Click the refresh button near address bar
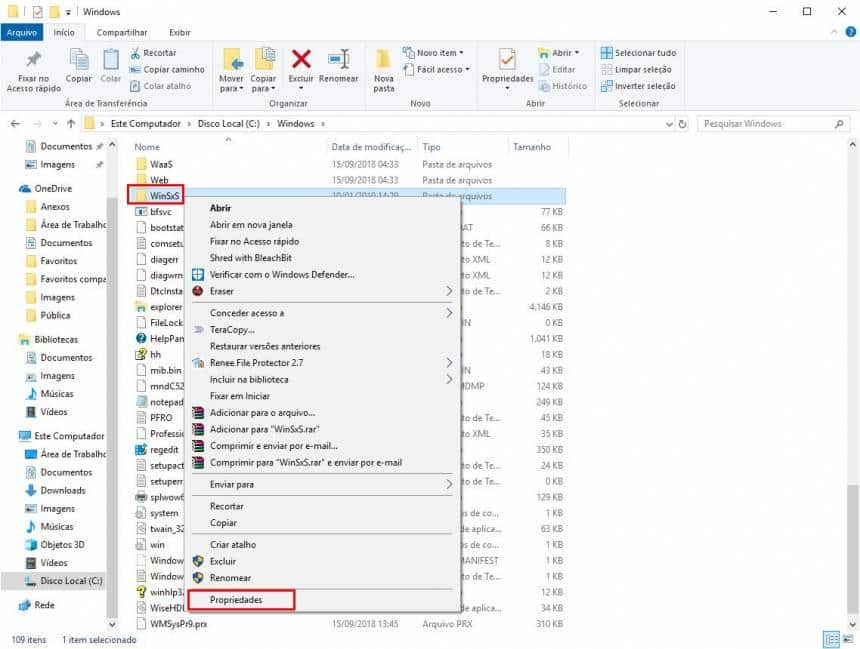 682,124
